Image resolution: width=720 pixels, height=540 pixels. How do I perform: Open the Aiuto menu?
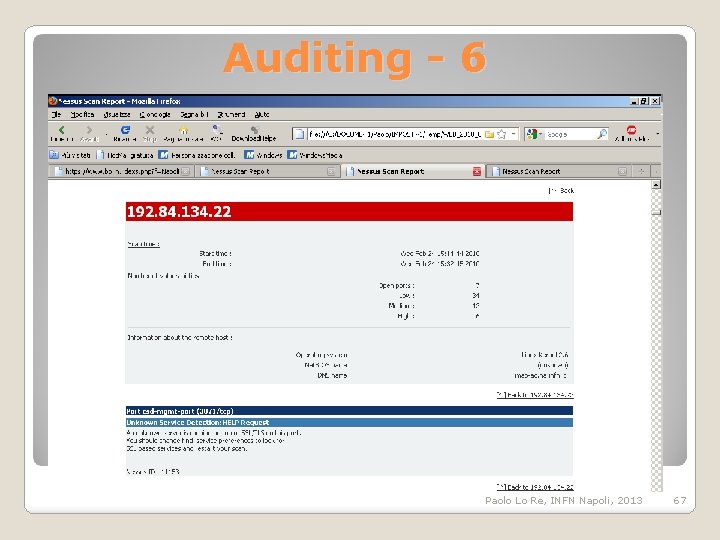[262, 114]
